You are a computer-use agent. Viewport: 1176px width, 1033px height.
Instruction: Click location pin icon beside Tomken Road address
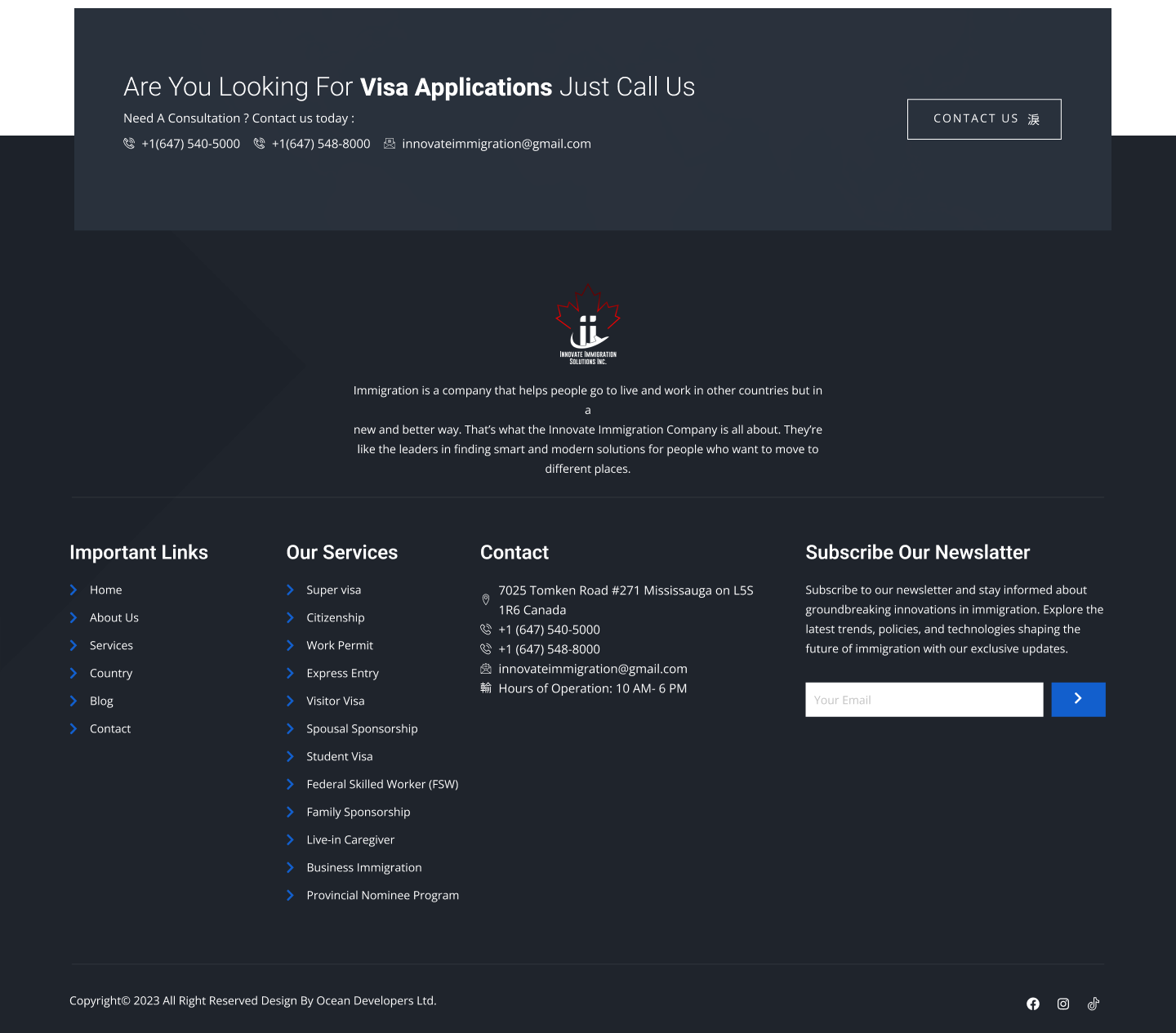coord(486,599)
